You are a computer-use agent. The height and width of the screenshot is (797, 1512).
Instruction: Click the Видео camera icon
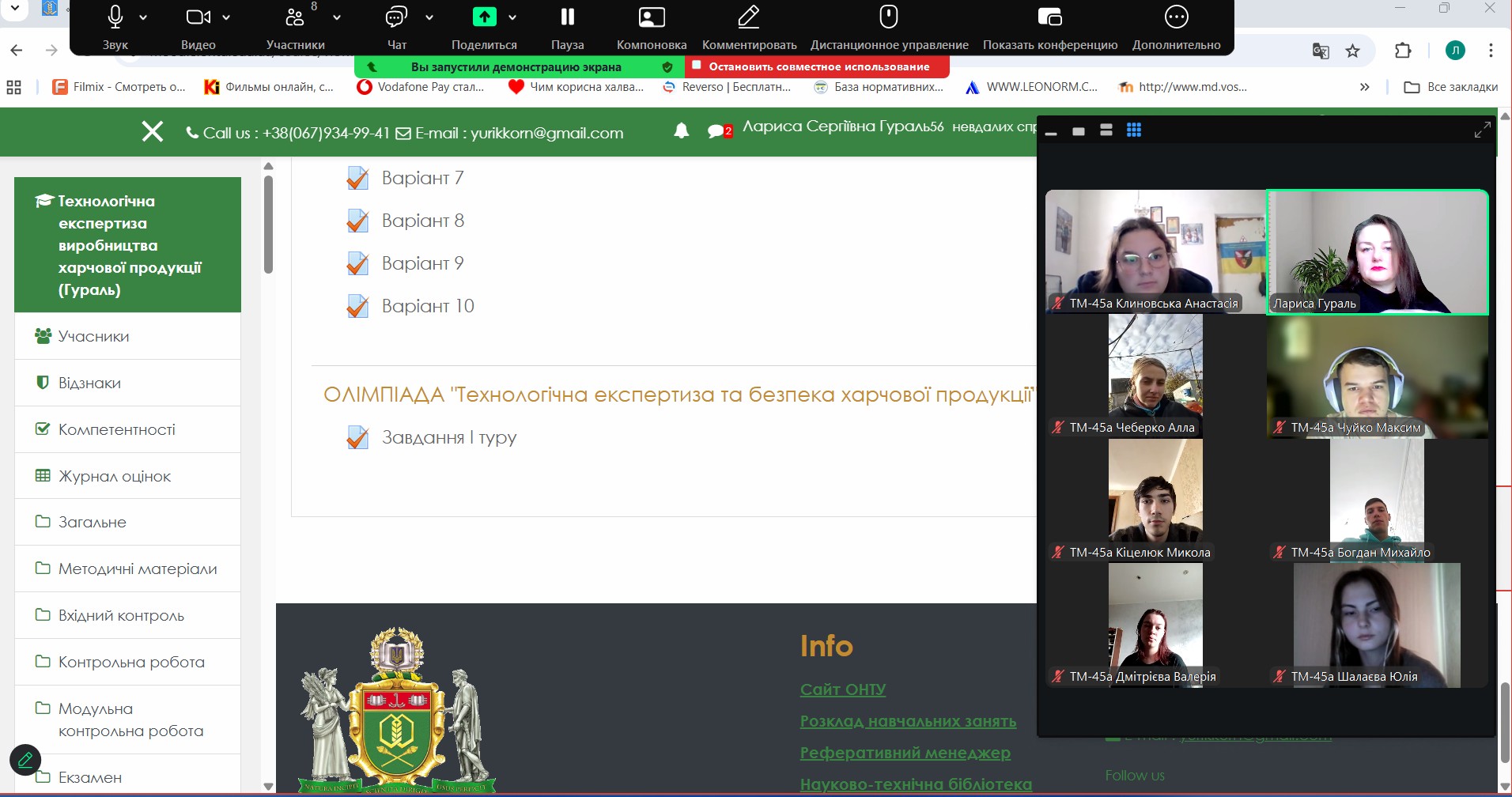198,17
